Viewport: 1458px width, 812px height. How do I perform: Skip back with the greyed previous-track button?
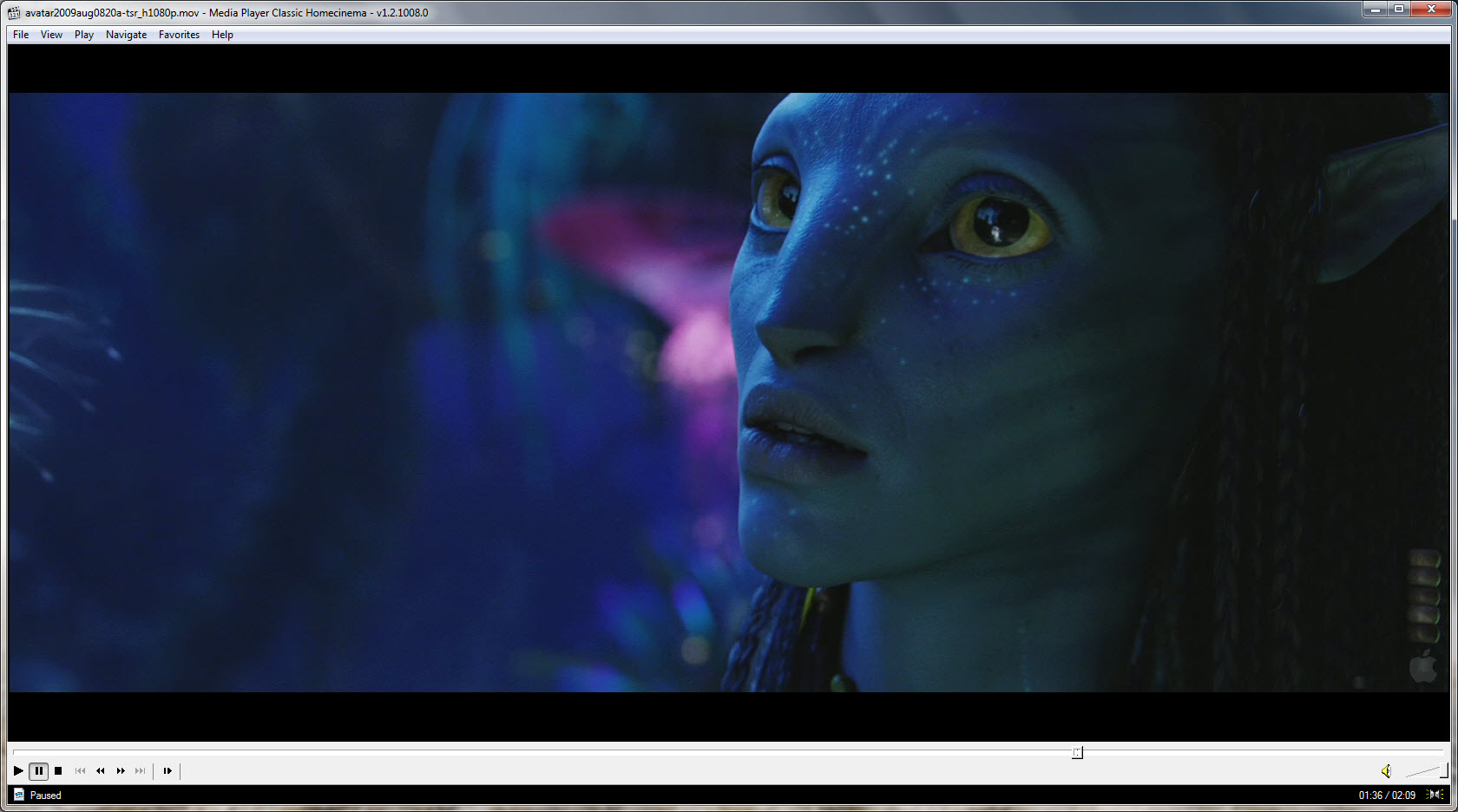pos(80,770)
